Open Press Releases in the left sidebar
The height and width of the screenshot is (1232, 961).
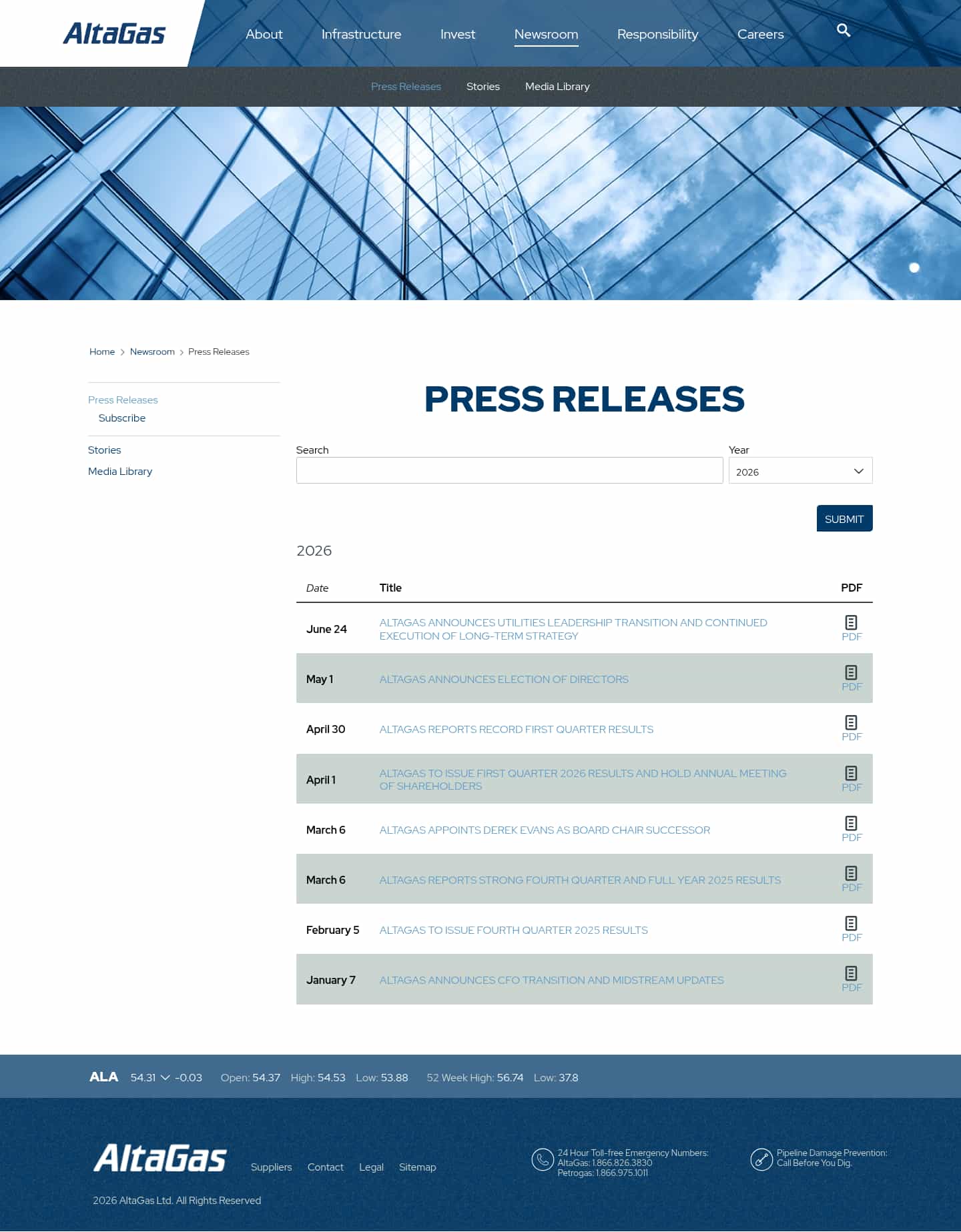click(x=123, y=400)
